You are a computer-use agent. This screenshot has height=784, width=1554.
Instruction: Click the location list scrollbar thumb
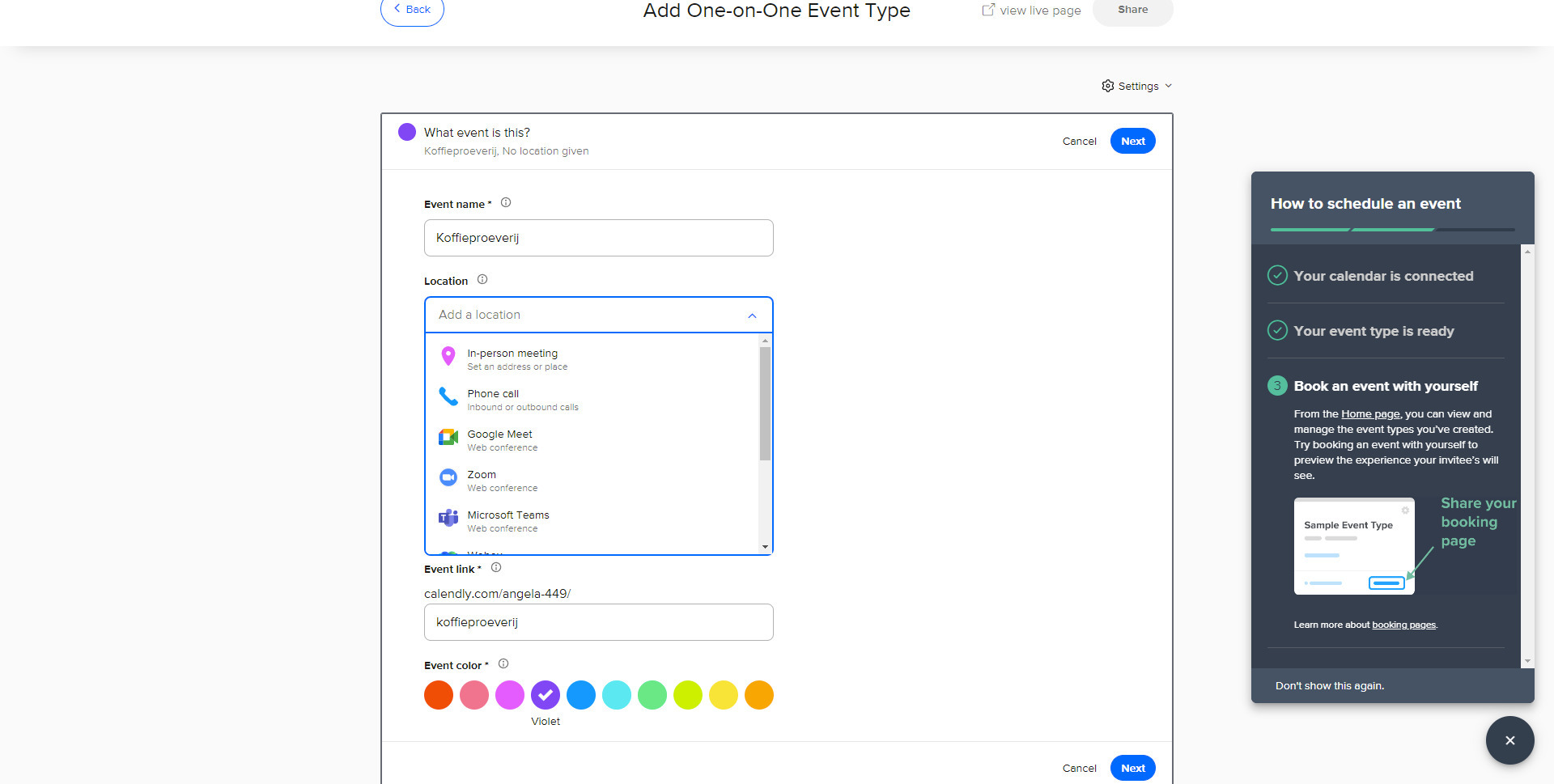tap(765, 403)
